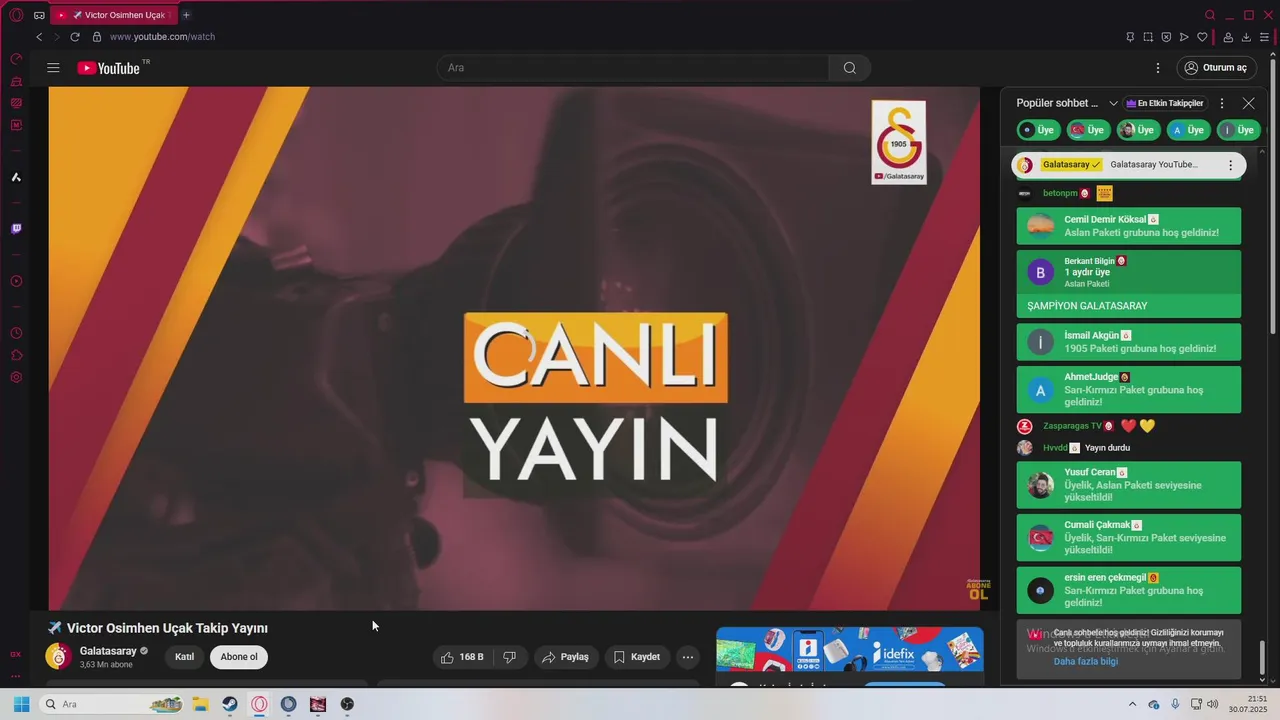Viewport: 1280px width, 720px height.
Task: Select AhmetJudge membership message
Action: (1129, 390)
